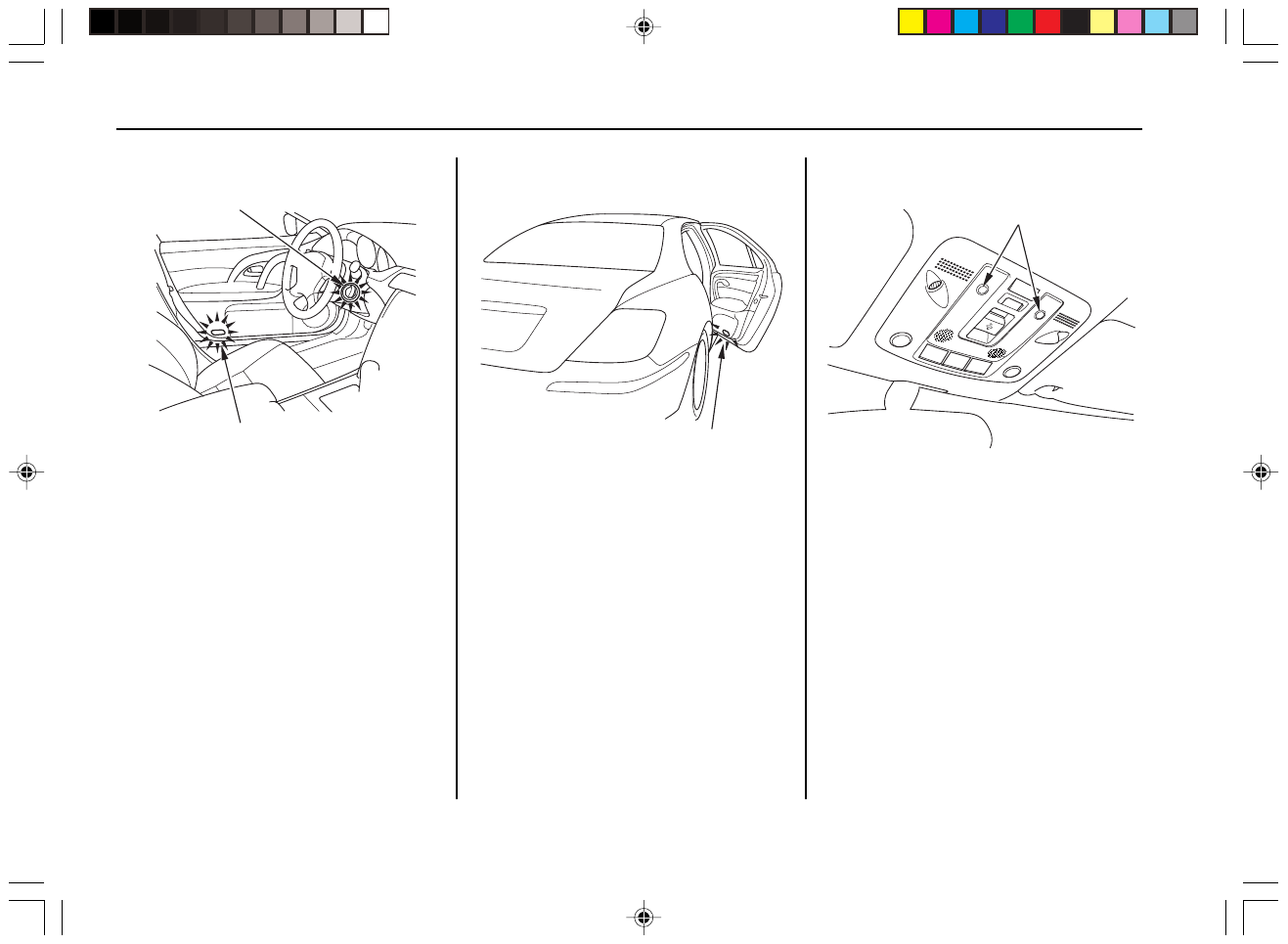Click the glowing ignition switch light
Viewport: 1288px width, 944px height.
[348, 291]
